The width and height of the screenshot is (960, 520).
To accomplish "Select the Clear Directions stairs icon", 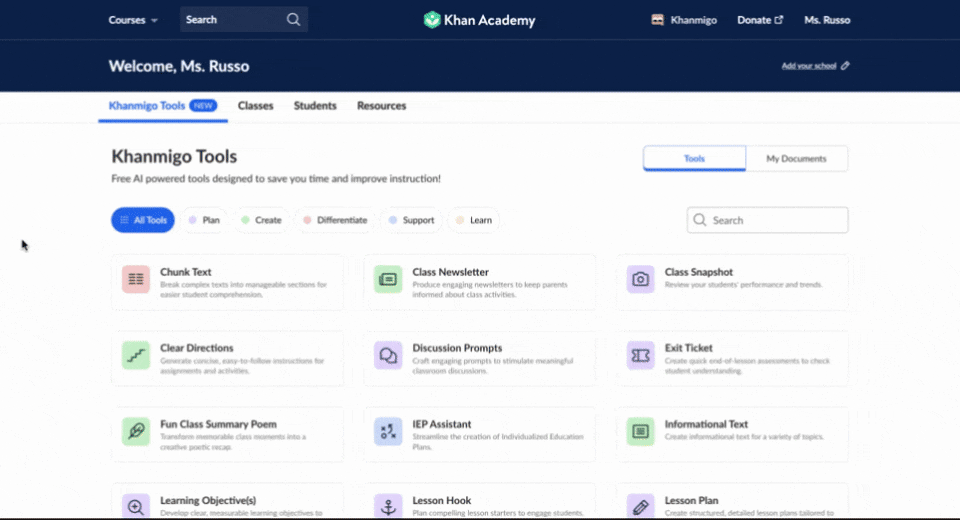I will point(136,356).
